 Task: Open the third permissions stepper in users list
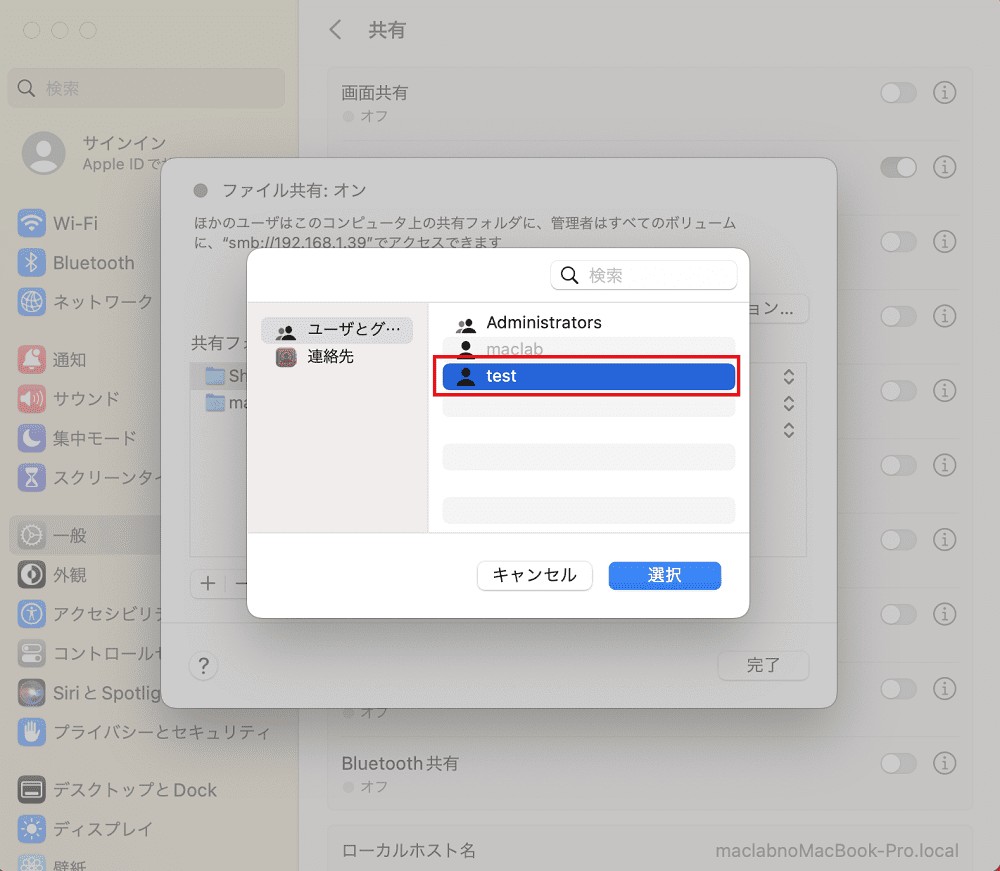click(789, 430)
